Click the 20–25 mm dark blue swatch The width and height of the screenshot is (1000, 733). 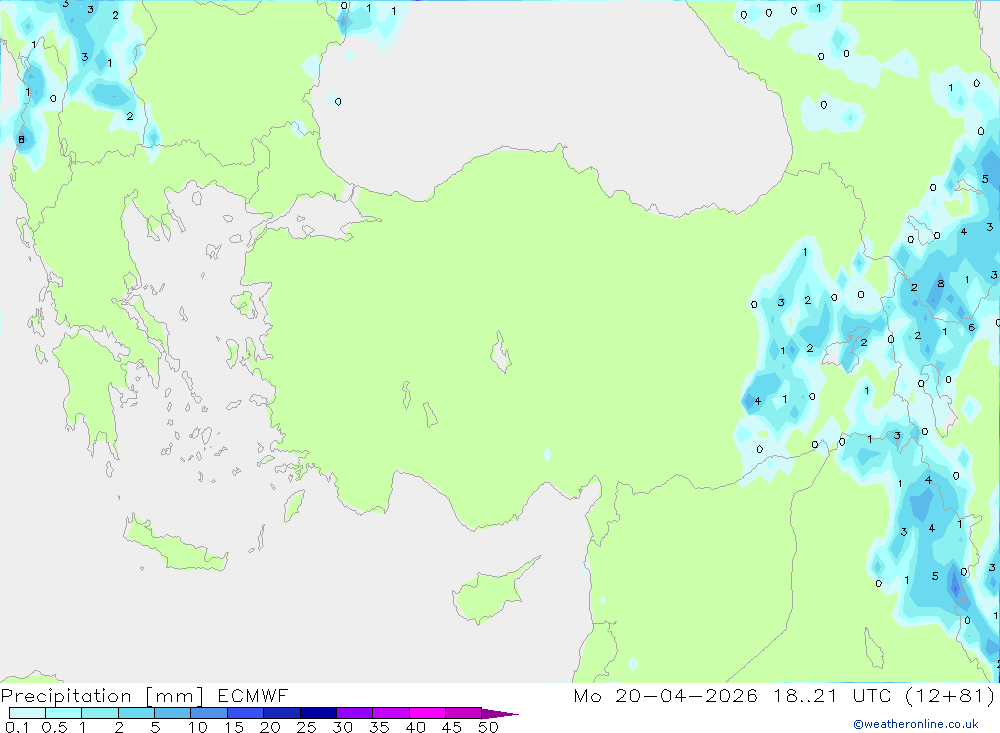pos(281,713)
